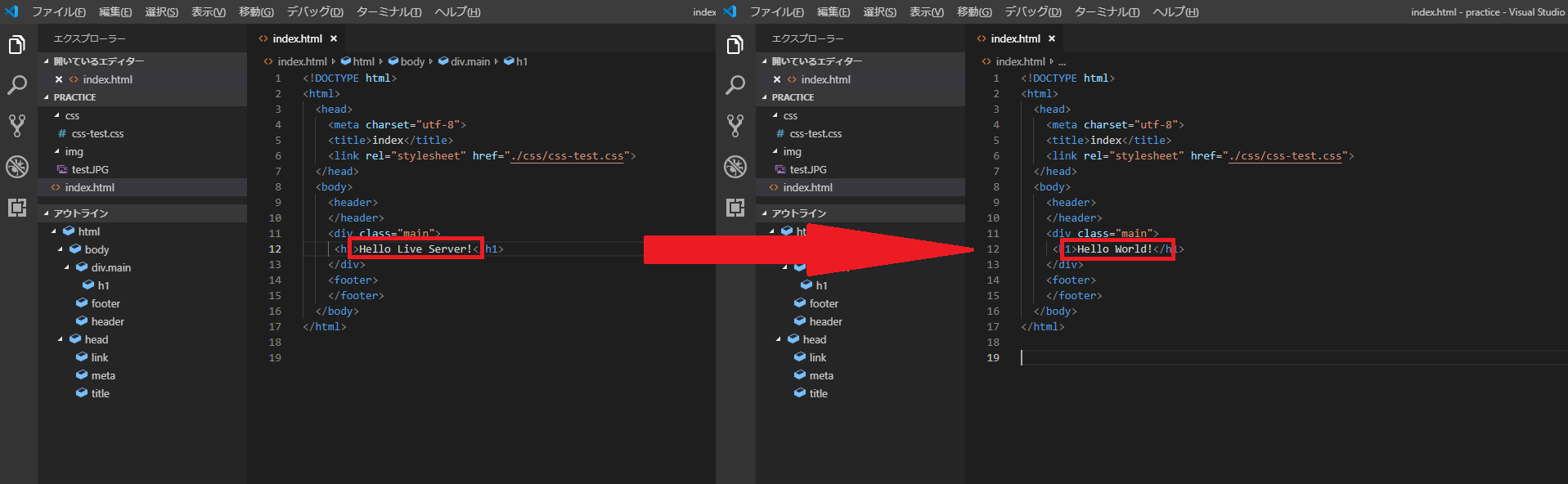
Task: Open ヘルプ(H) menu in right window
Action: click(1175, 11)
